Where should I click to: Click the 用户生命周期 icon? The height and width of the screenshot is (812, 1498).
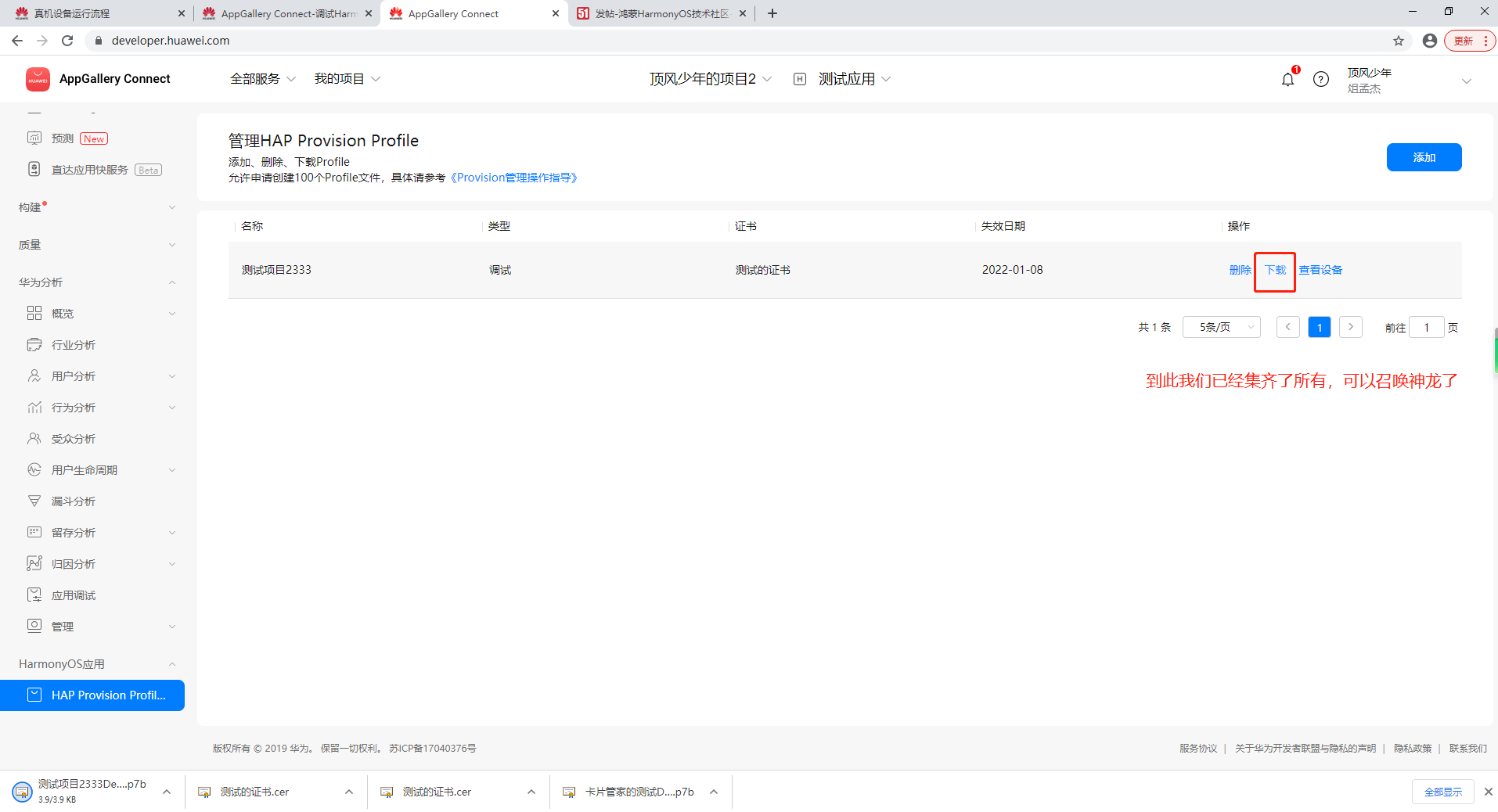(x=34, y=469)
